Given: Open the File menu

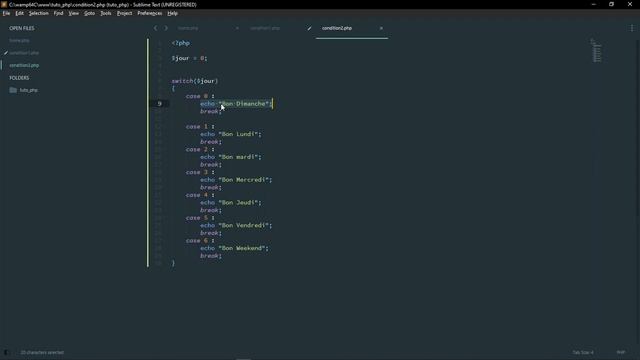Looking at the screenshot, I should pos(6,13).
